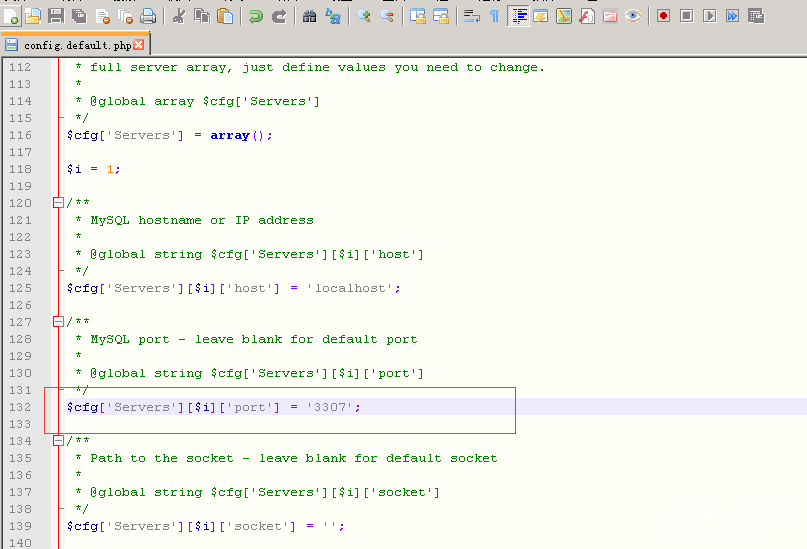The height and width of the screenshot is (549, 807).
Task: Click 'Path to the socket' comment line
Action: coord(294,458)
